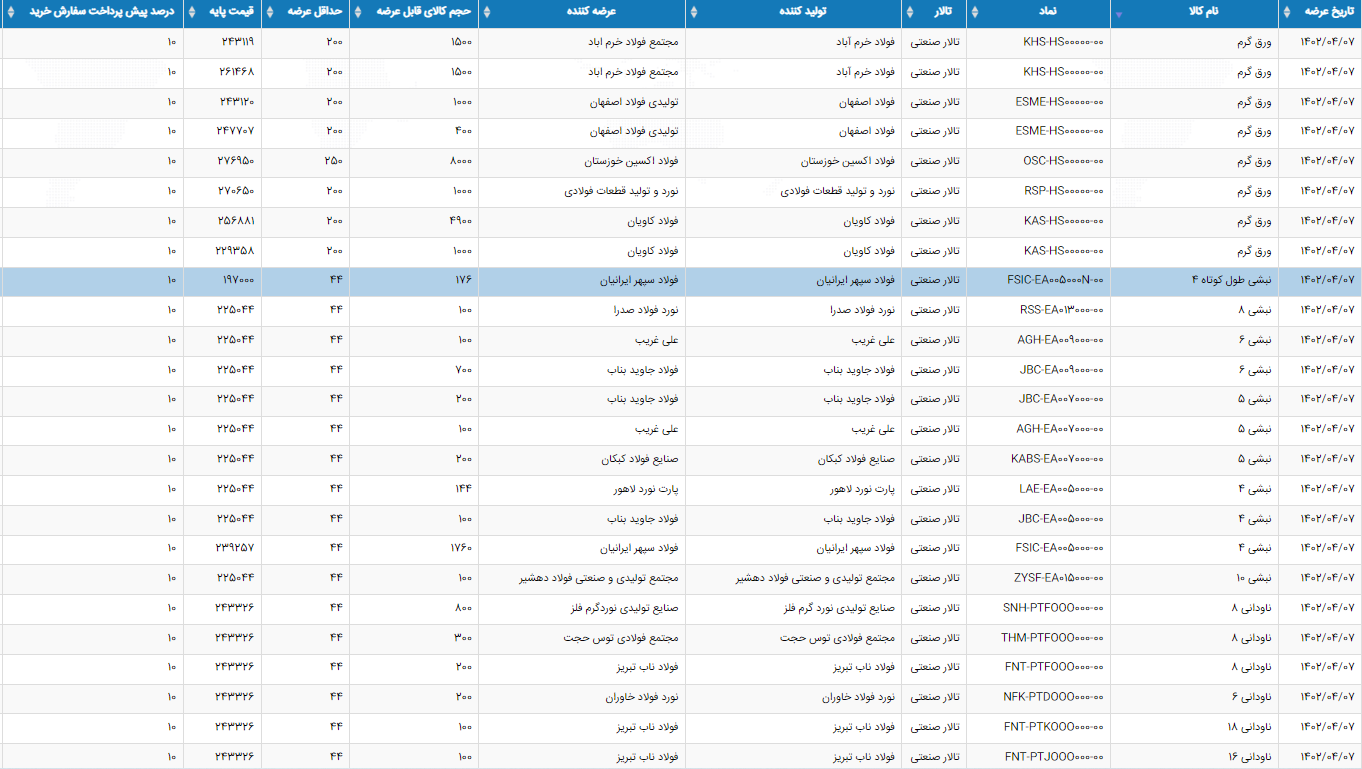Click the offer volume value '۸۰۰'
The image size is (1362, 769).
464,608
